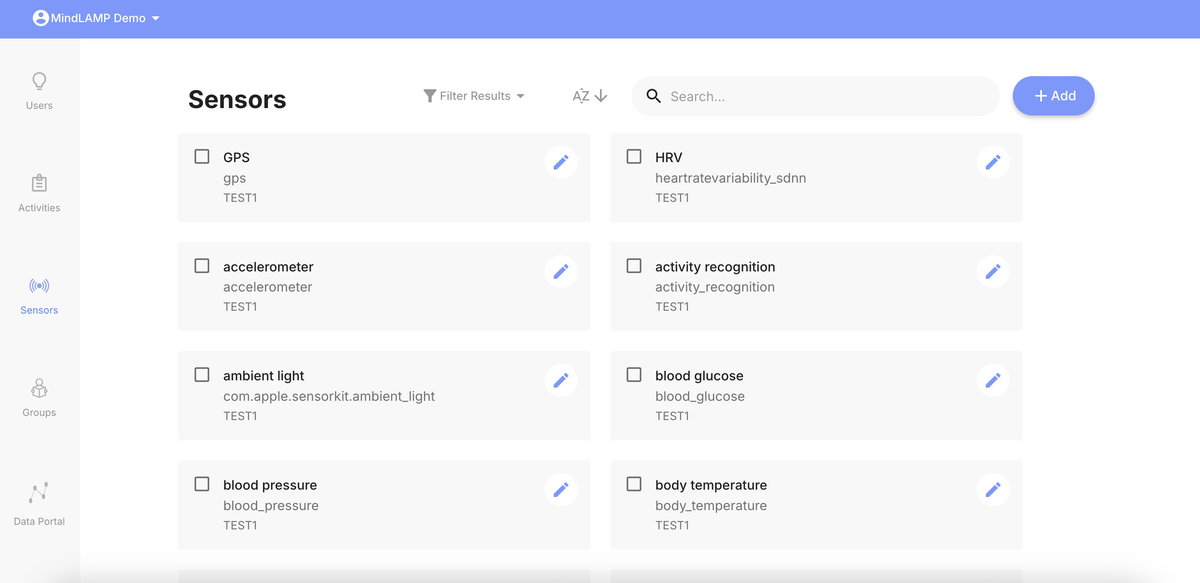Enable the accelerometer checkbox
The width and height of the screenshot is (1200, 583).
click(x=202, y=266)
